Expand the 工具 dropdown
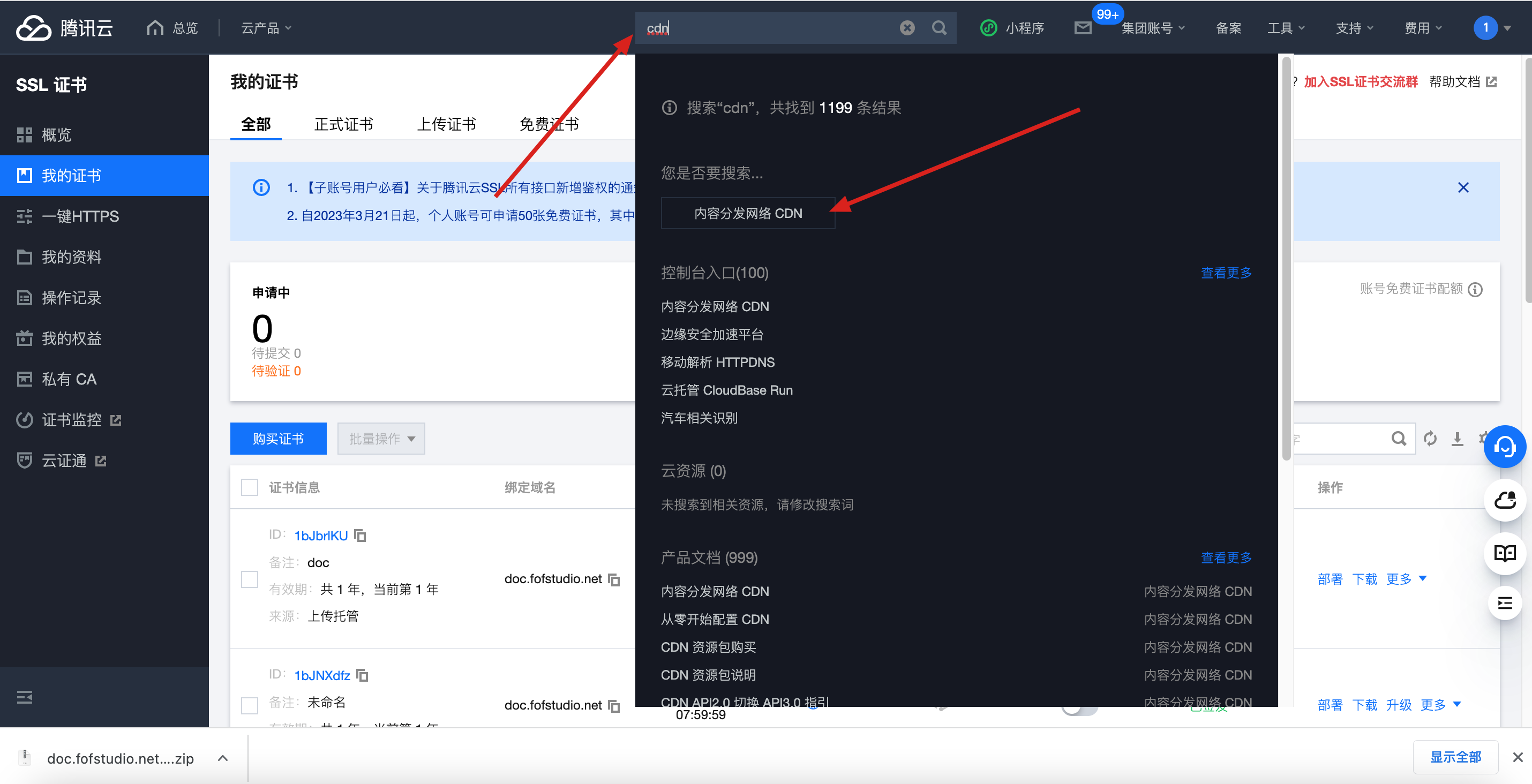This screenshot has width=1532, height=784. (x=1286, y=28)
